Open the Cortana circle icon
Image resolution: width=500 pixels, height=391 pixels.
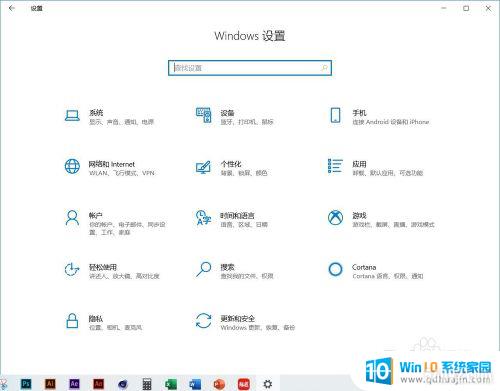tap(335, 269)
